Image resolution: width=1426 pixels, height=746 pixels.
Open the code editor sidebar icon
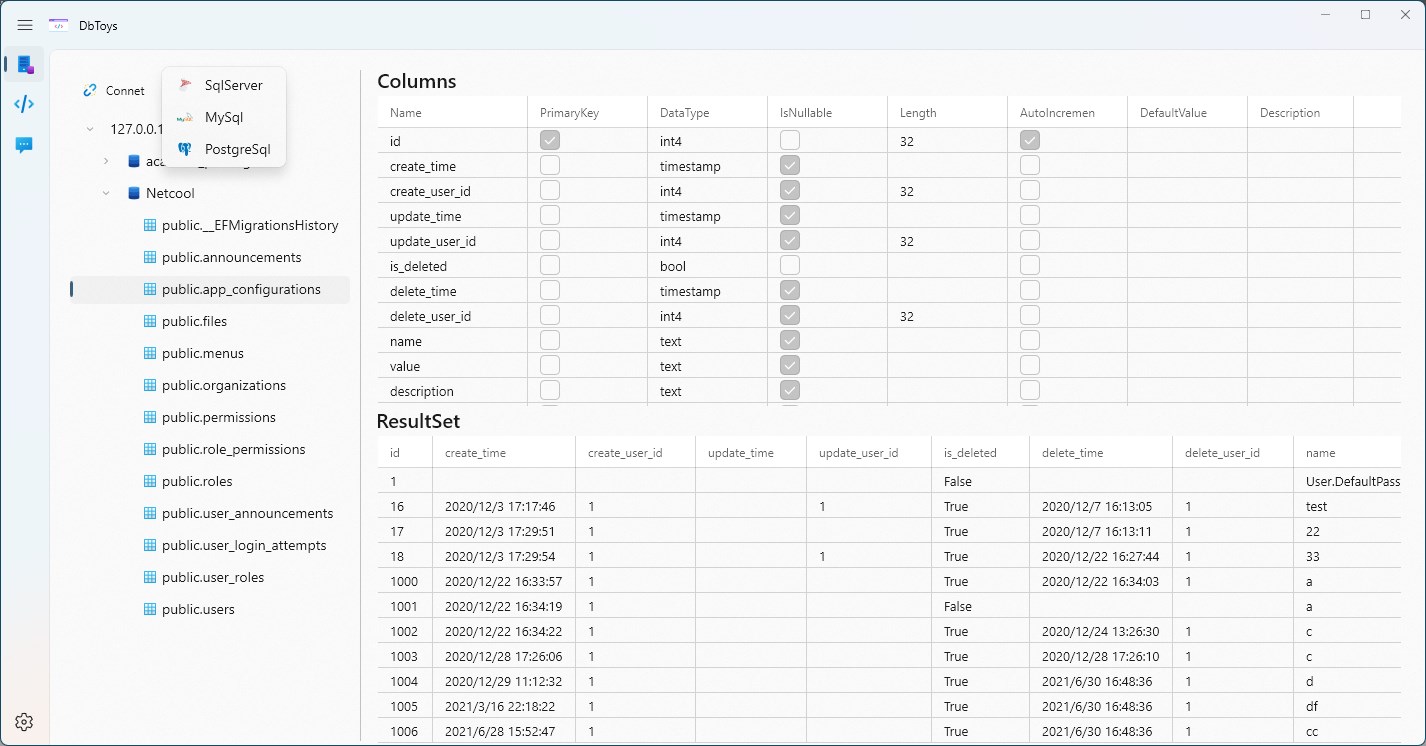25,104
